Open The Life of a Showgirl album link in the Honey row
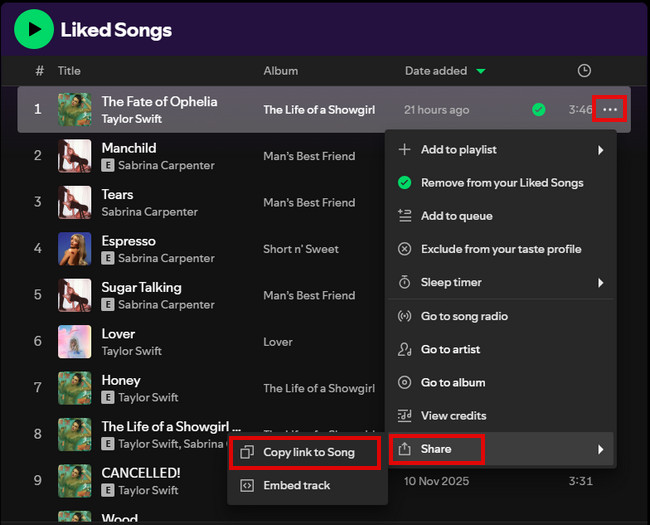650x525 pixels. tap(319, 389)
